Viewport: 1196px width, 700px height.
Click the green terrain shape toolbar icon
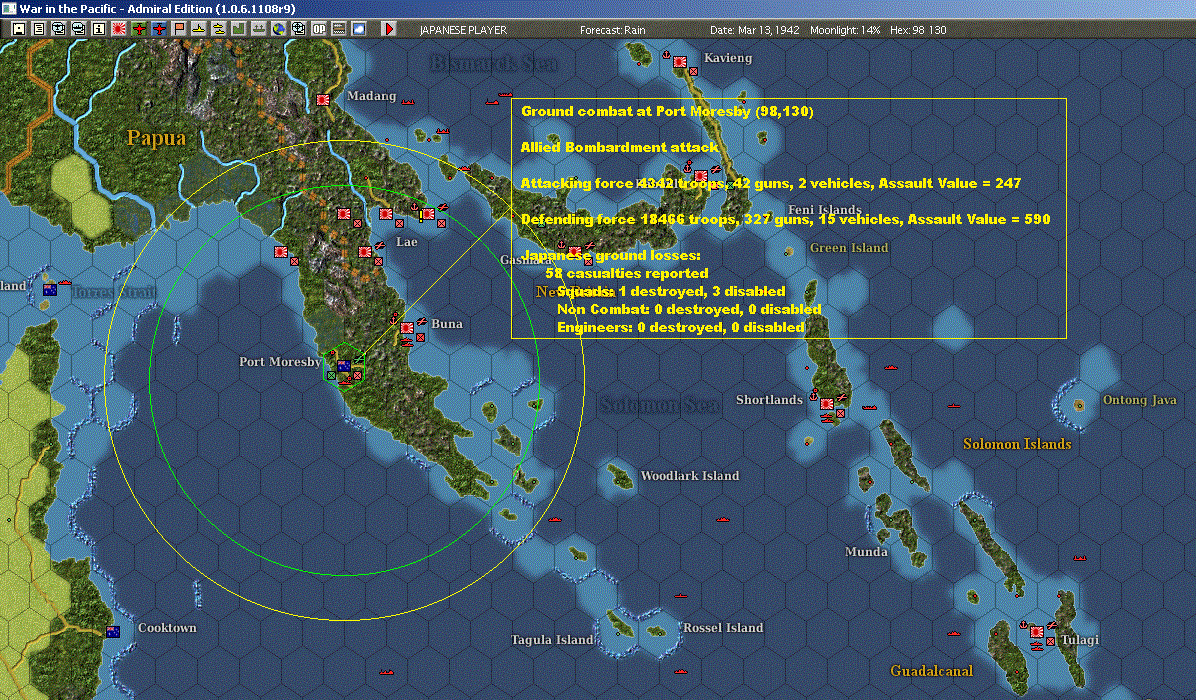coord(239,29)
